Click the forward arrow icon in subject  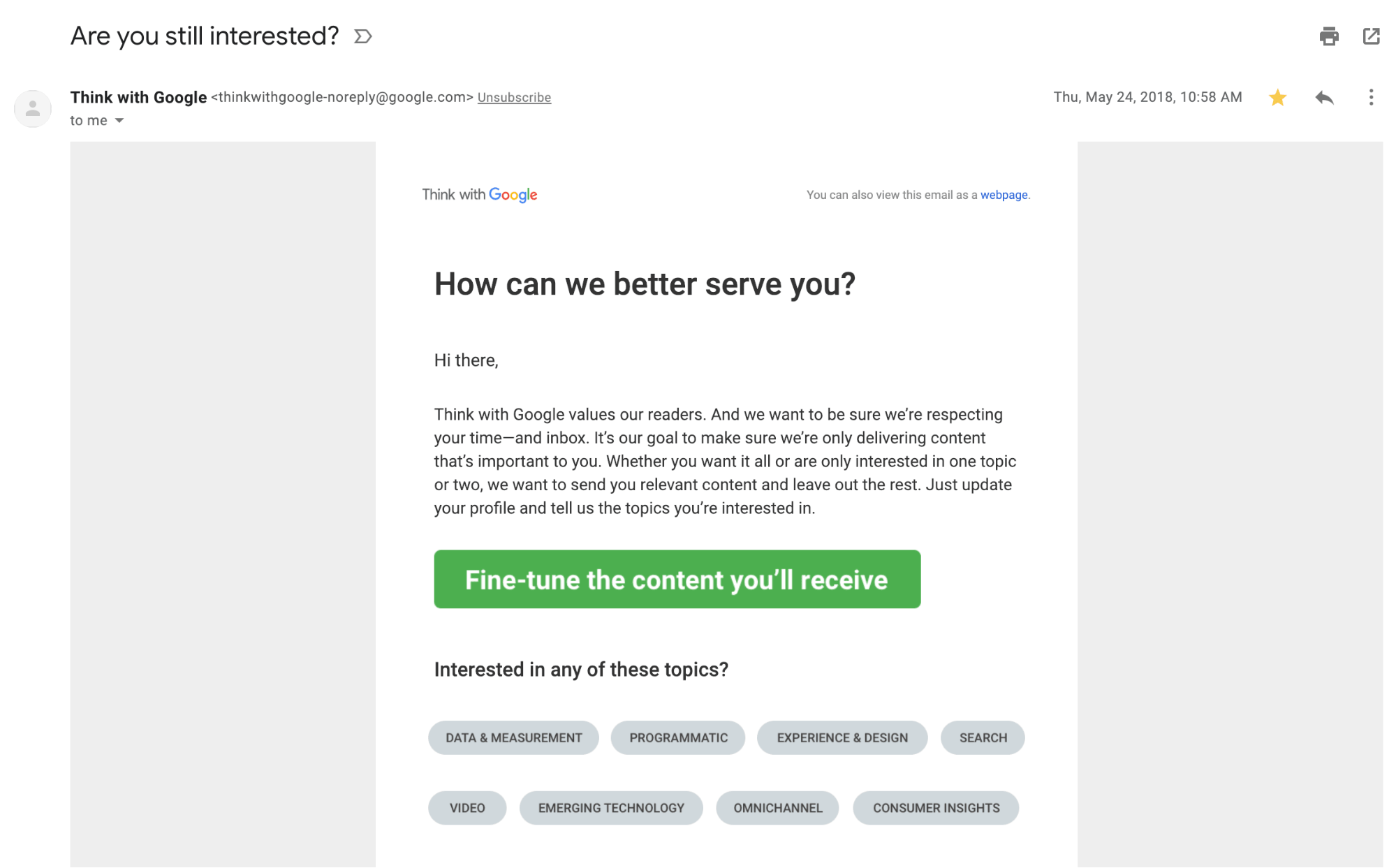363,36
